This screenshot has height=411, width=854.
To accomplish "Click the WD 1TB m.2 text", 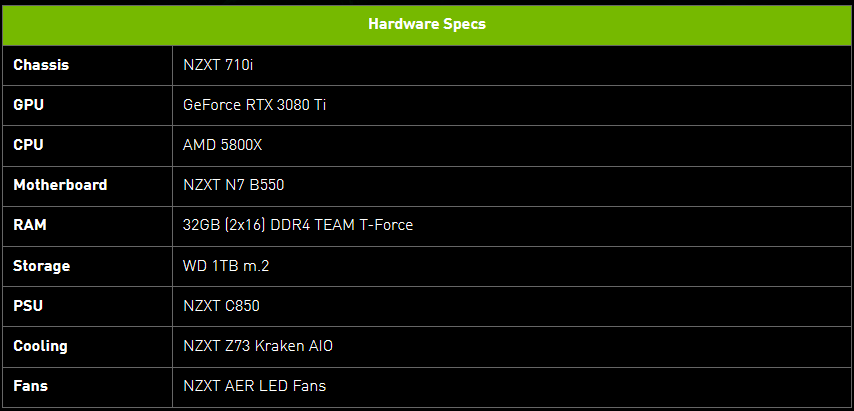I will tap(226, 266).
